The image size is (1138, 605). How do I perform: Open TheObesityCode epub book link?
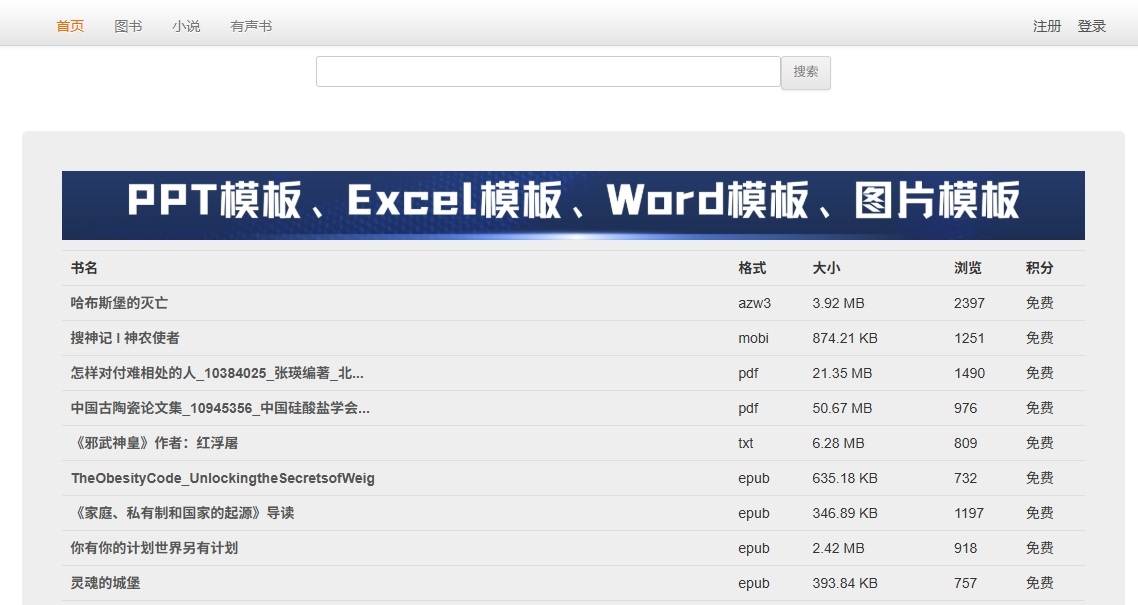click(x=222, y=478)
